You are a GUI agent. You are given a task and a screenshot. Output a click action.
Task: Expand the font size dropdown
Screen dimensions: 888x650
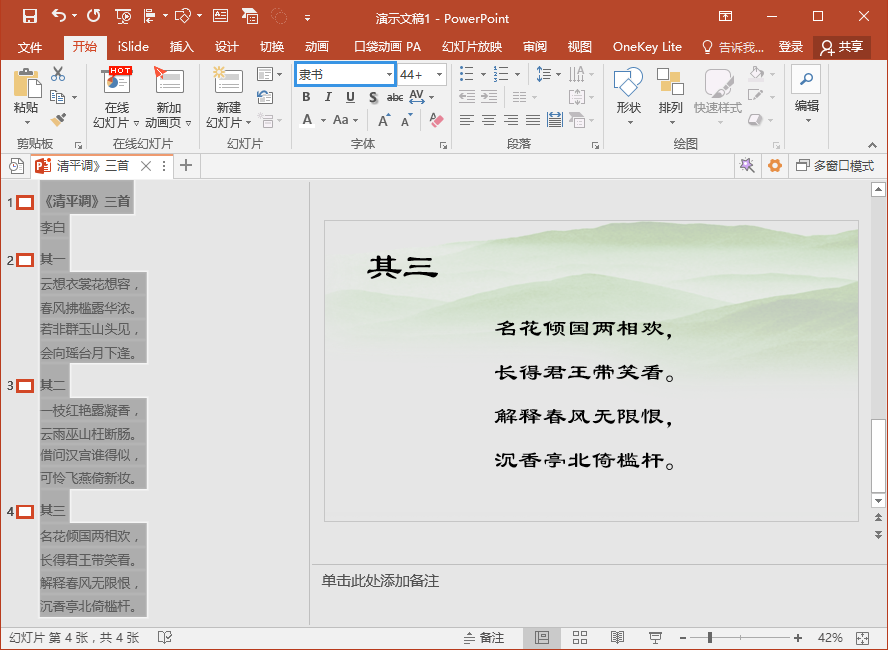439,75
